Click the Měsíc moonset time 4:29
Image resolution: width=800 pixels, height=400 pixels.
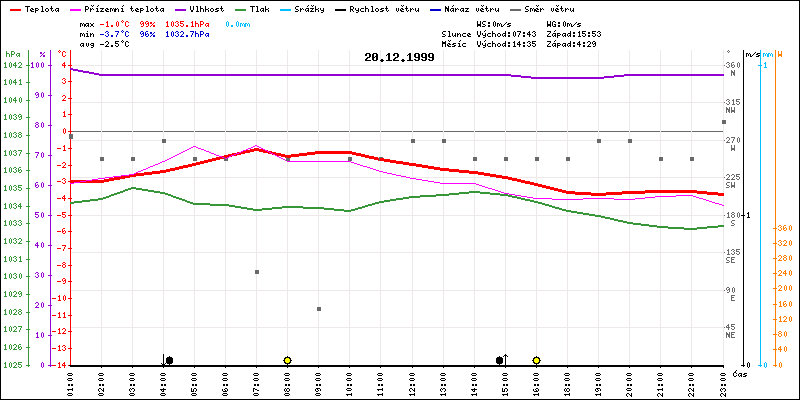[x=582, y=44]
